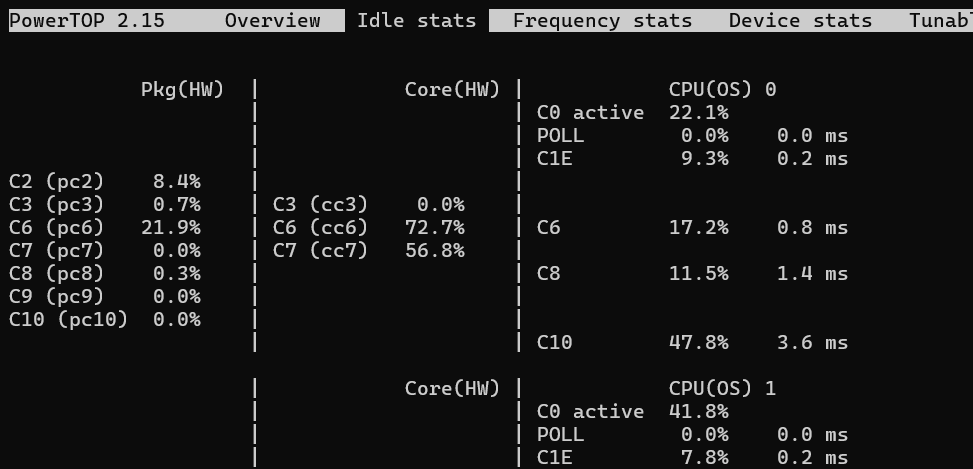
Task: Select C0 active 22.1% line
Action: 633,112
